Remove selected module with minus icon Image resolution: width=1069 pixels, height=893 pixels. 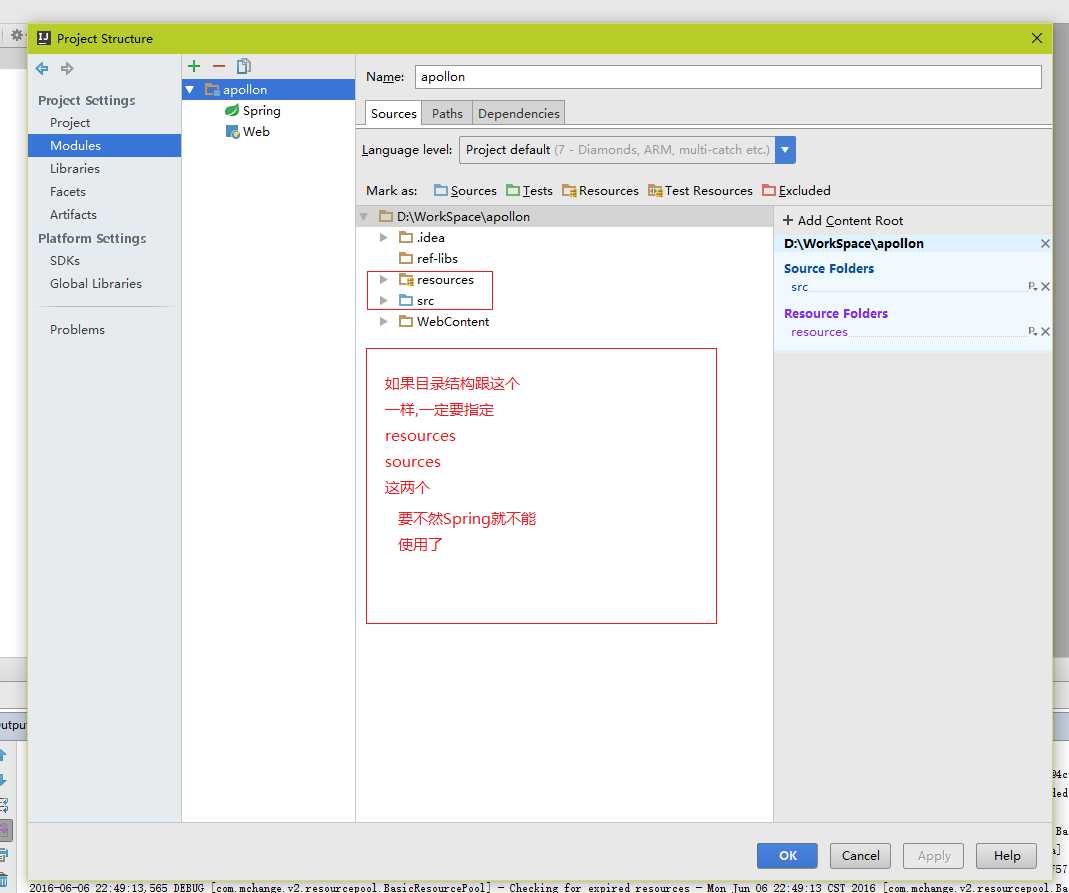tap(219, 66)
